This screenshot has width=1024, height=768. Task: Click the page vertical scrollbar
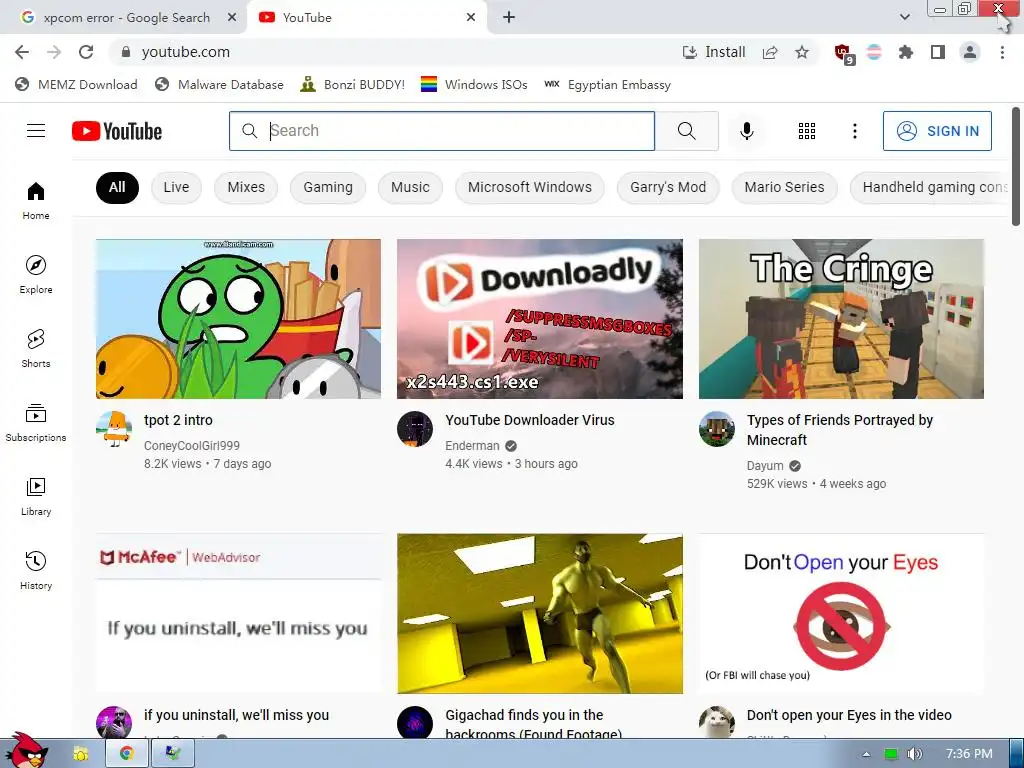[x=1016, y=167]
